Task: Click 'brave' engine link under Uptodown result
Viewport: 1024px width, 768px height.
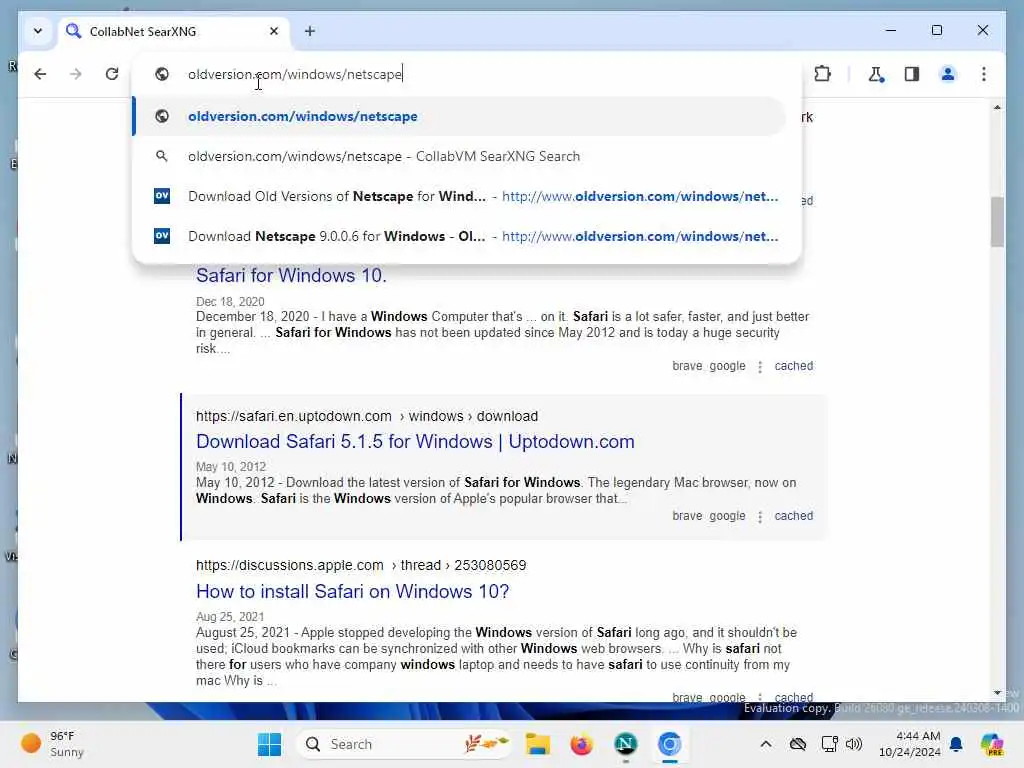Action: [687, 516]
